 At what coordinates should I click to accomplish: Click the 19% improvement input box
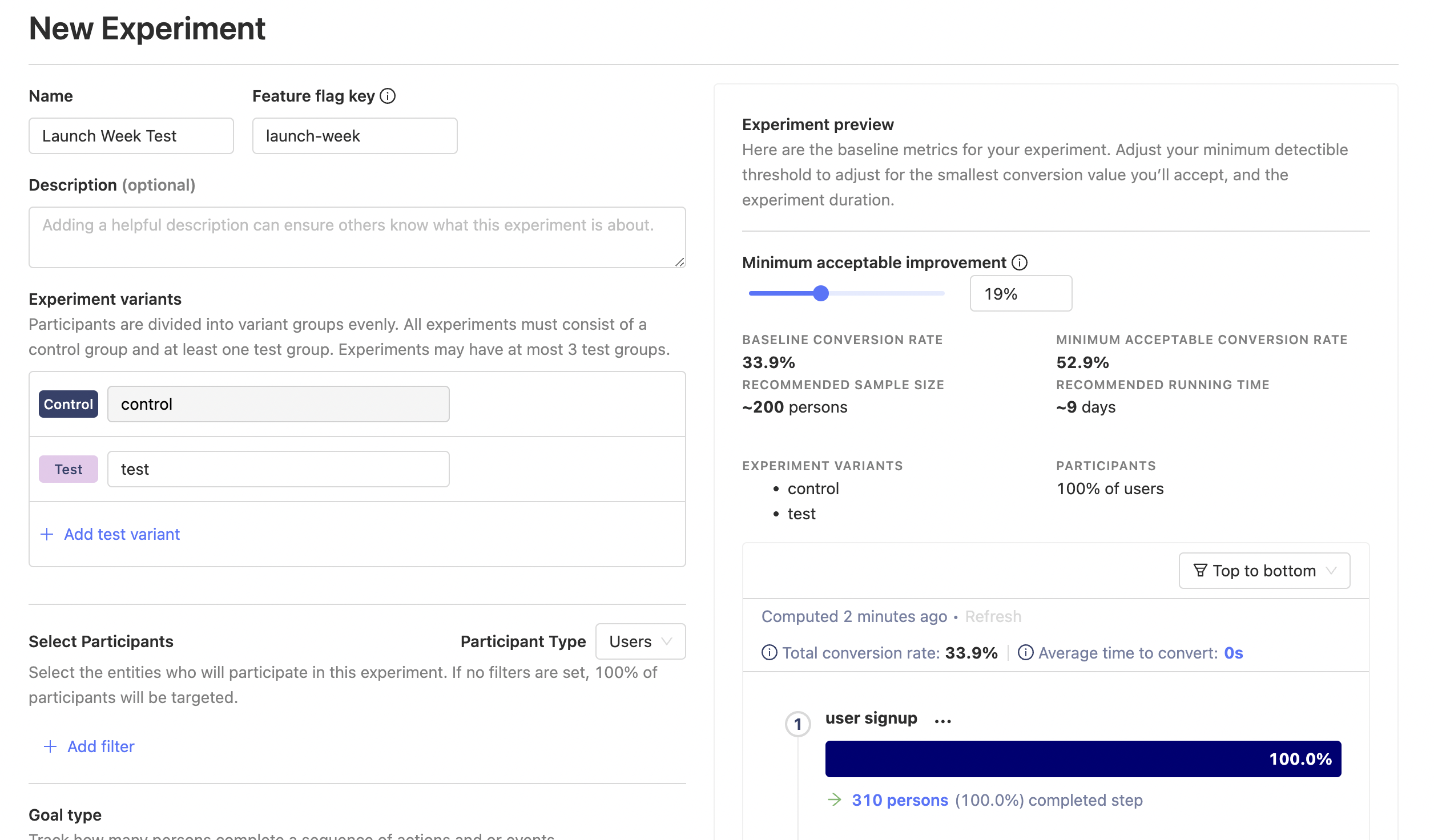pos(1020,293)
